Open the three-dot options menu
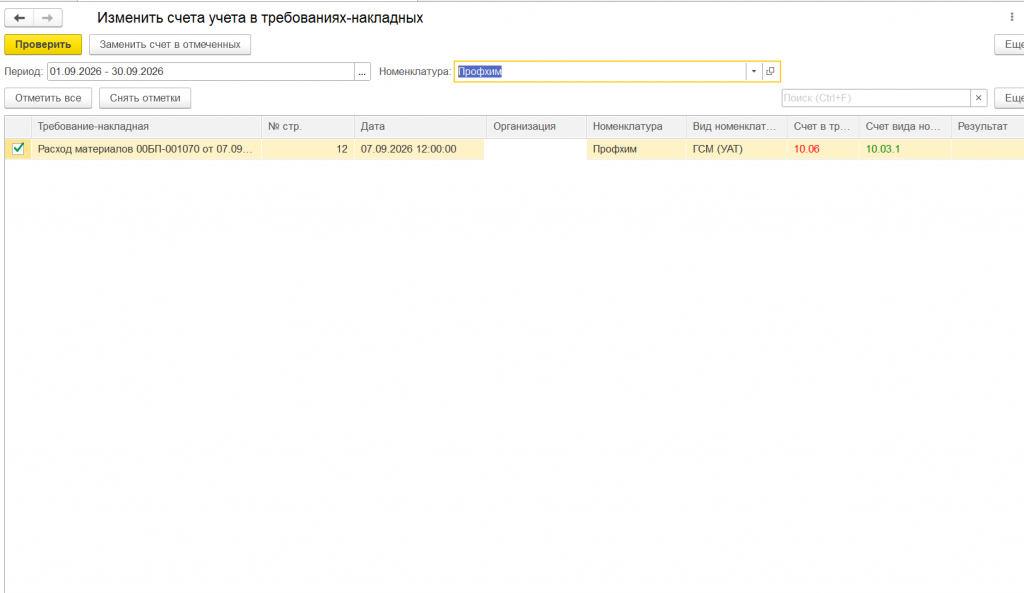 click(x=1012, y=17)
